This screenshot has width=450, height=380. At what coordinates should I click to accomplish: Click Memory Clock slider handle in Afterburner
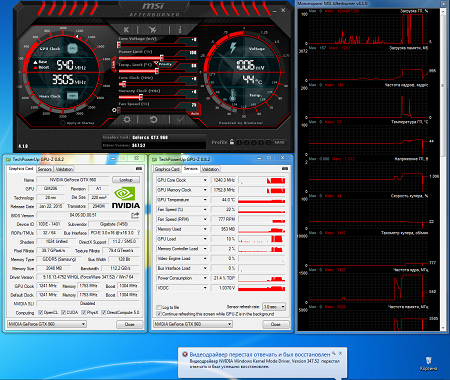pyautogui.click(x=141, y=97)
